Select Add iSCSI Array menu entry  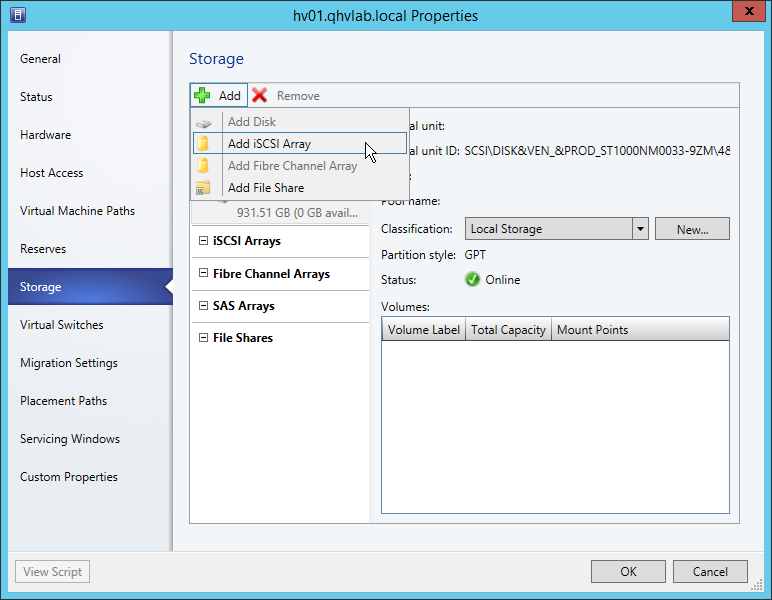pos(269,144)
